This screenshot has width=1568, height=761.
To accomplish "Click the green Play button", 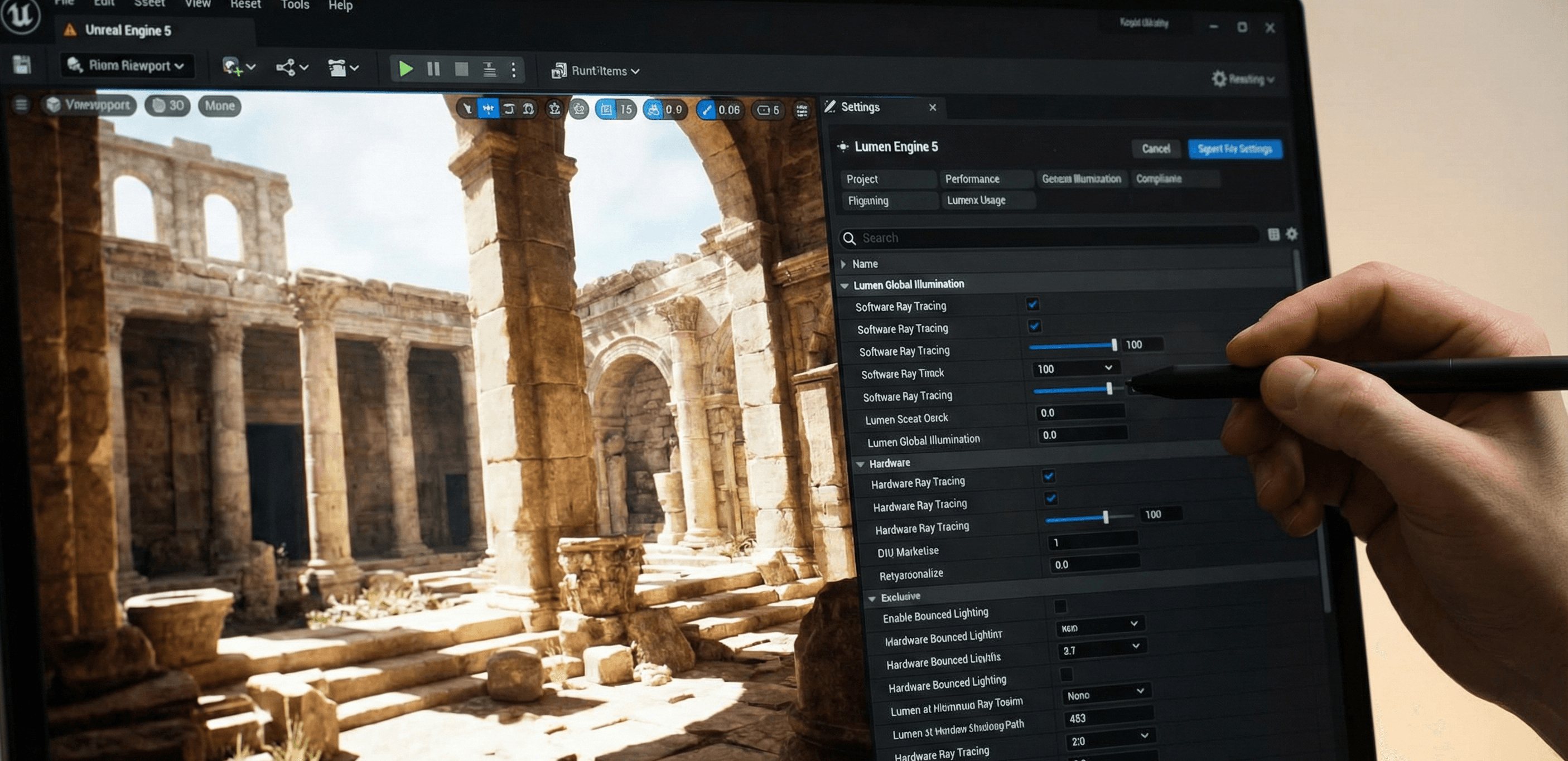I will (x=406, y=69).
